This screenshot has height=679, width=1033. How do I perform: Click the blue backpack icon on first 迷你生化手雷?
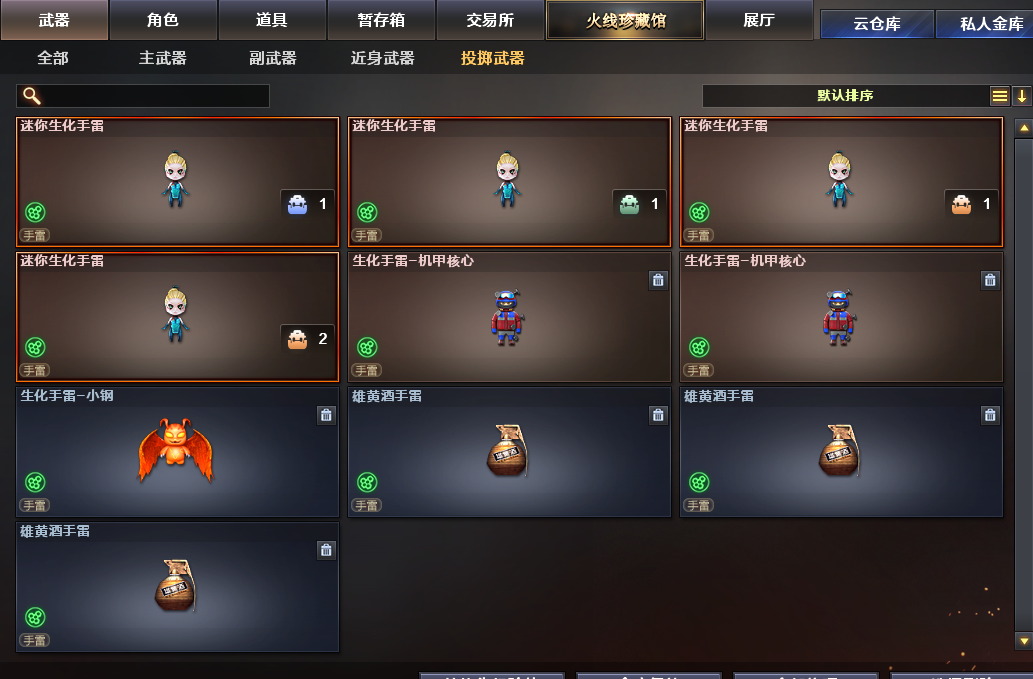click(x=298, y=204)
